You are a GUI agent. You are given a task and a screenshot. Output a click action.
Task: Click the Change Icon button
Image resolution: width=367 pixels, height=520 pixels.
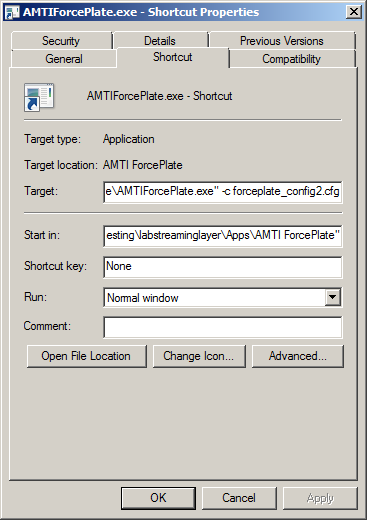click(x=199, y=356)
